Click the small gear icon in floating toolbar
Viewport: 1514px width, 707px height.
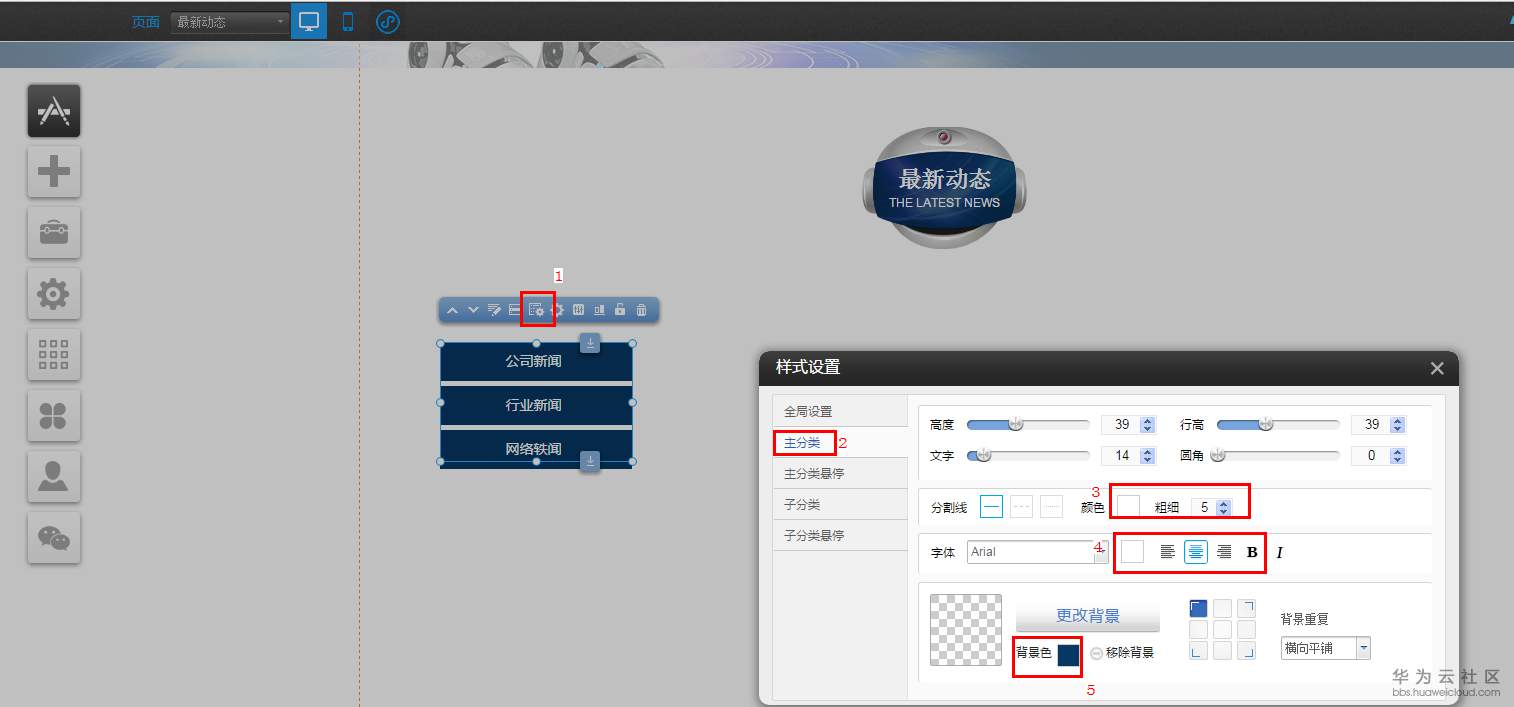click(x=558, y=310)
